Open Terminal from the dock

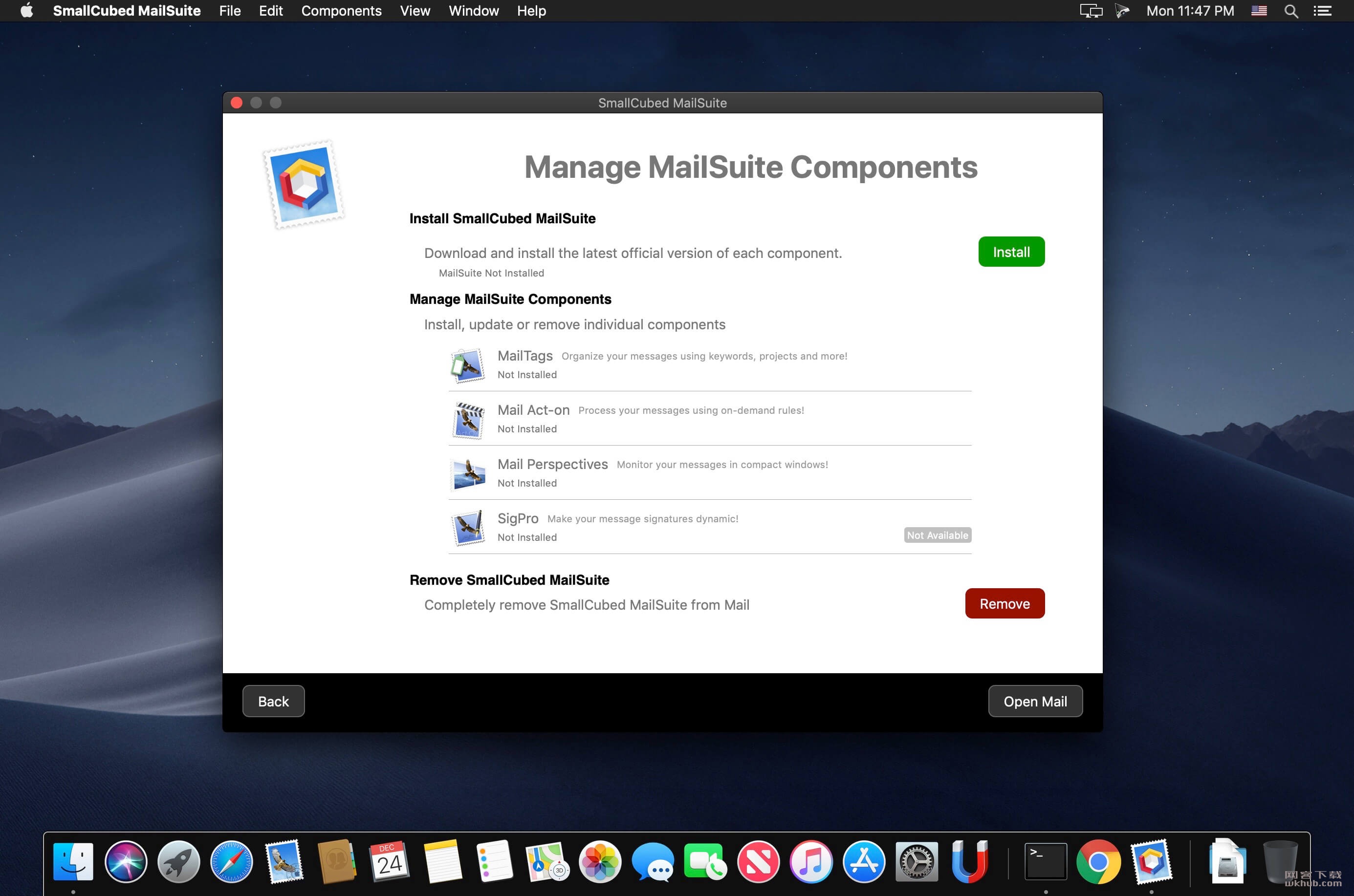[1046, 861]
